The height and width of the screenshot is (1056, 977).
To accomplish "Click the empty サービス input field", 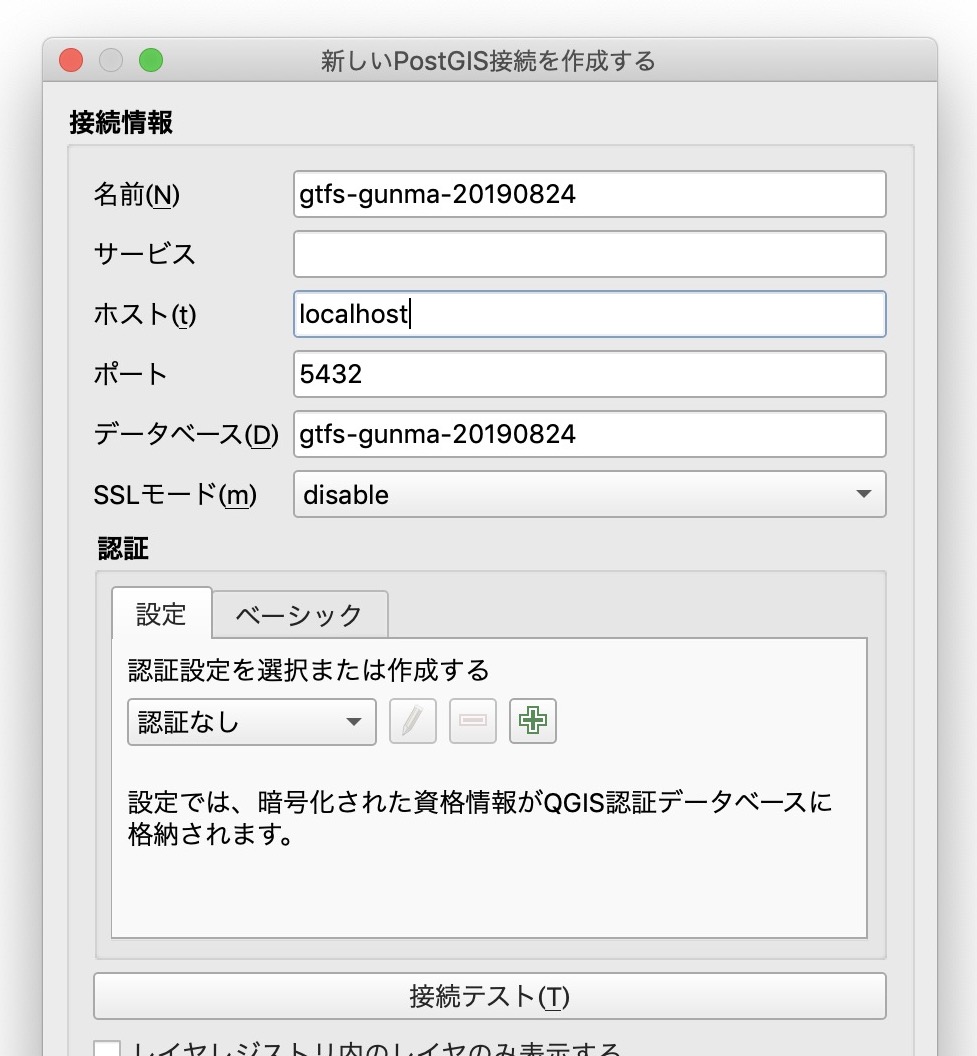I will (x=590, y=254).
